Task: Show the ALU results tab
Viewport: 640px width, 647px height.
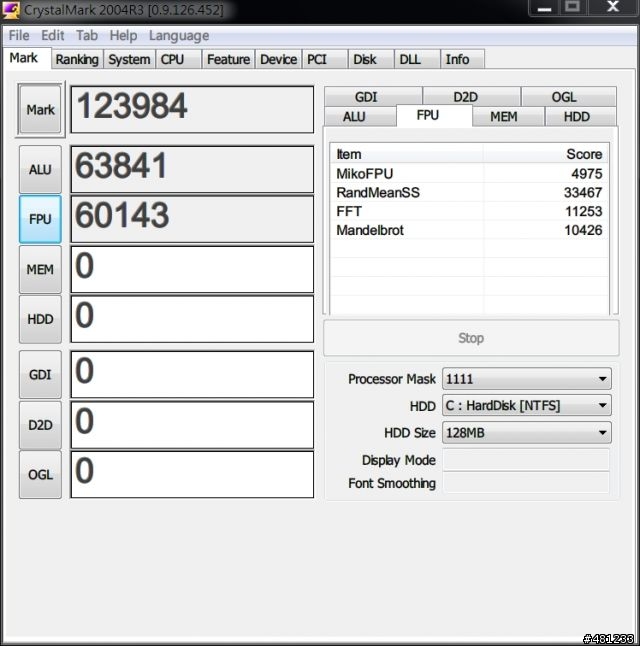Action: [360, 116]
